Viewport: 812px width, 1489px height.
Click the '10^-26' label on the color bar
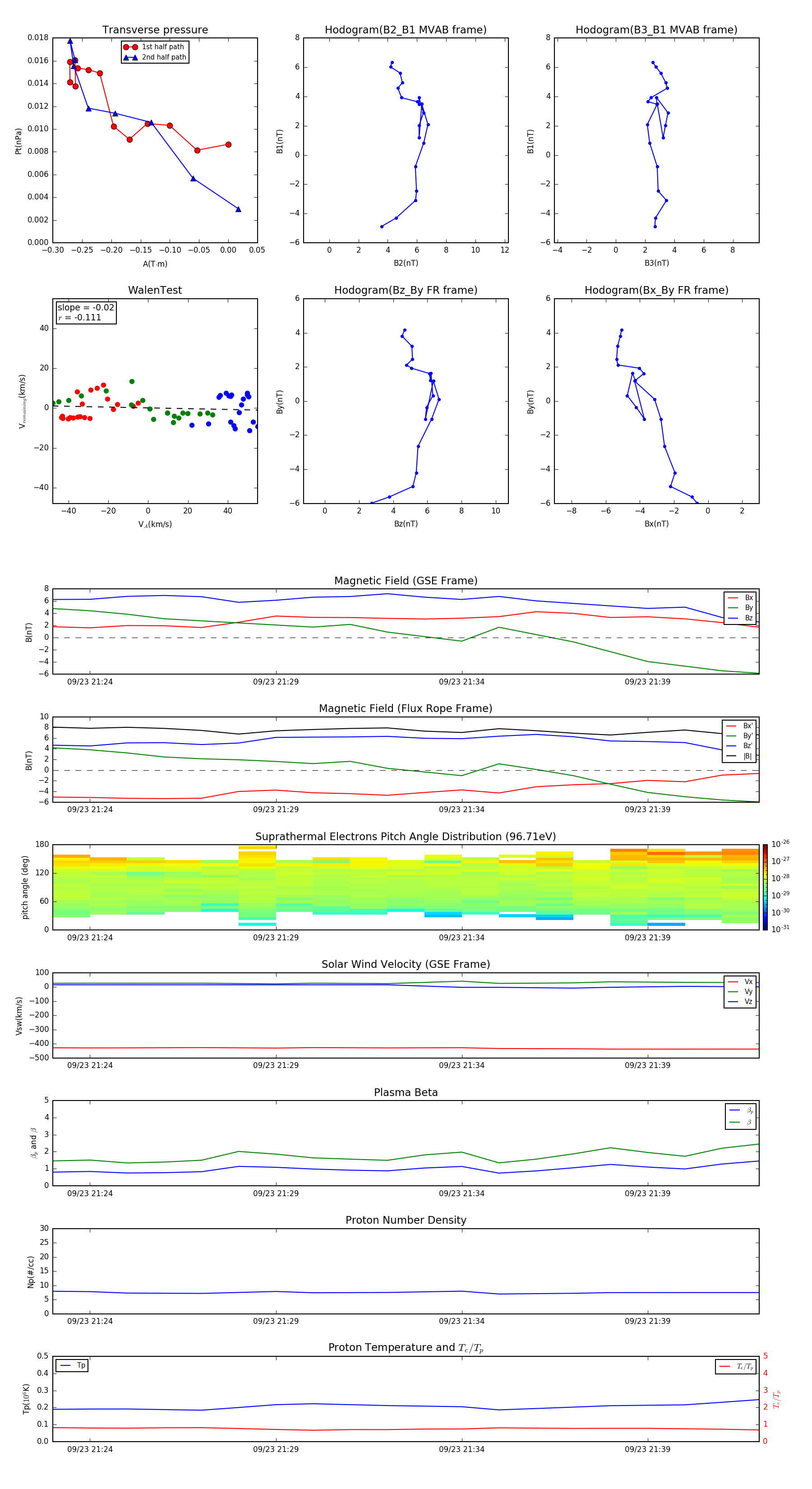(780, 844)
